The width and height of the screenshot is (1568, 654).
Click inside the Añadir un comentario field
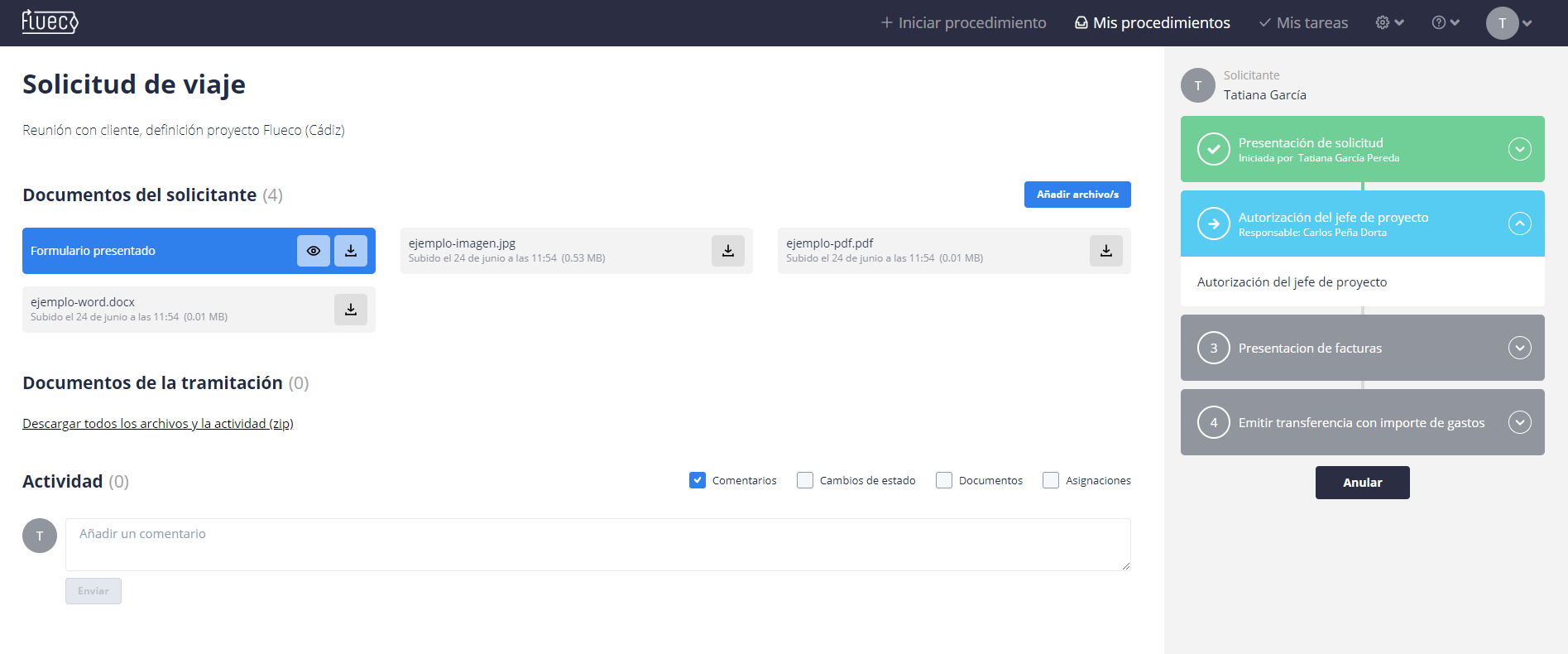(x=597, y=544)
